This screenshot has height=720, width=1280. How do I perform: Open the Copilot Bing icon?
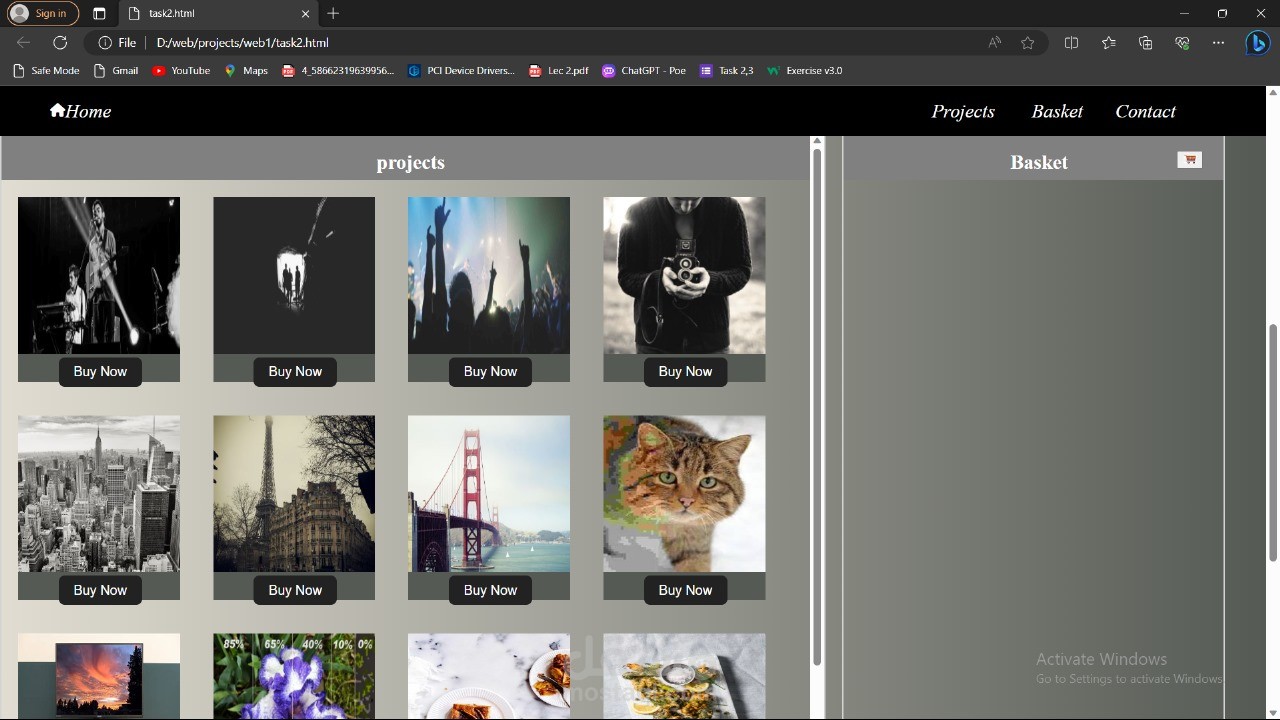pyautogui.click(x=1258, y=43)
